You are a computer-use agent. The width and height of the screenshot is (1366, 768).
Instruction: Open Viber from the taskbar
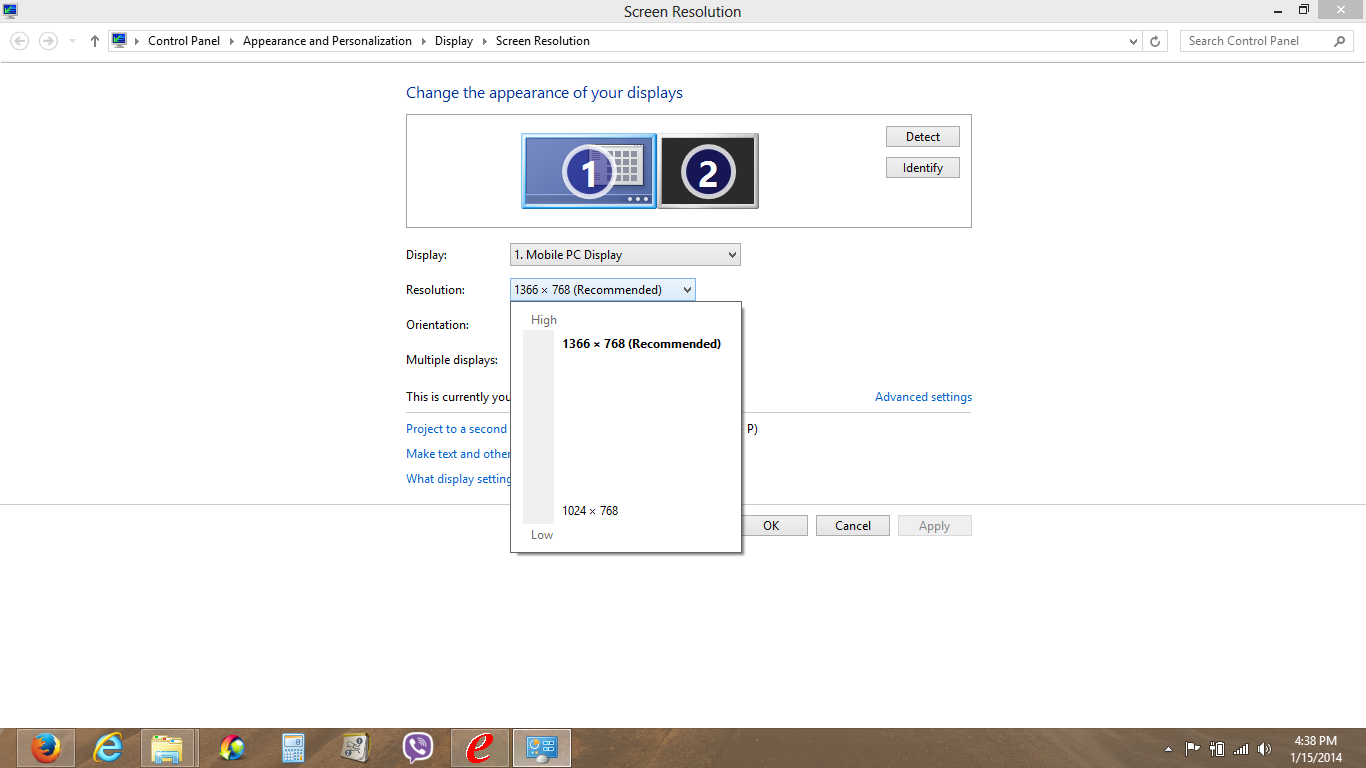click(417, 748)
